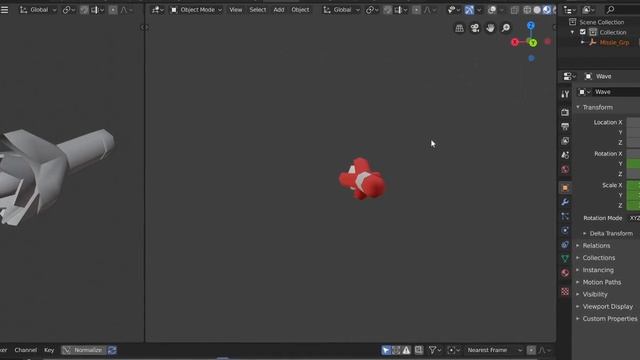Image resolution: width=640 pixels, height=360 pixels.
Task: Toggle X-ray mode in viewport header
Action: tap(514, 10)
